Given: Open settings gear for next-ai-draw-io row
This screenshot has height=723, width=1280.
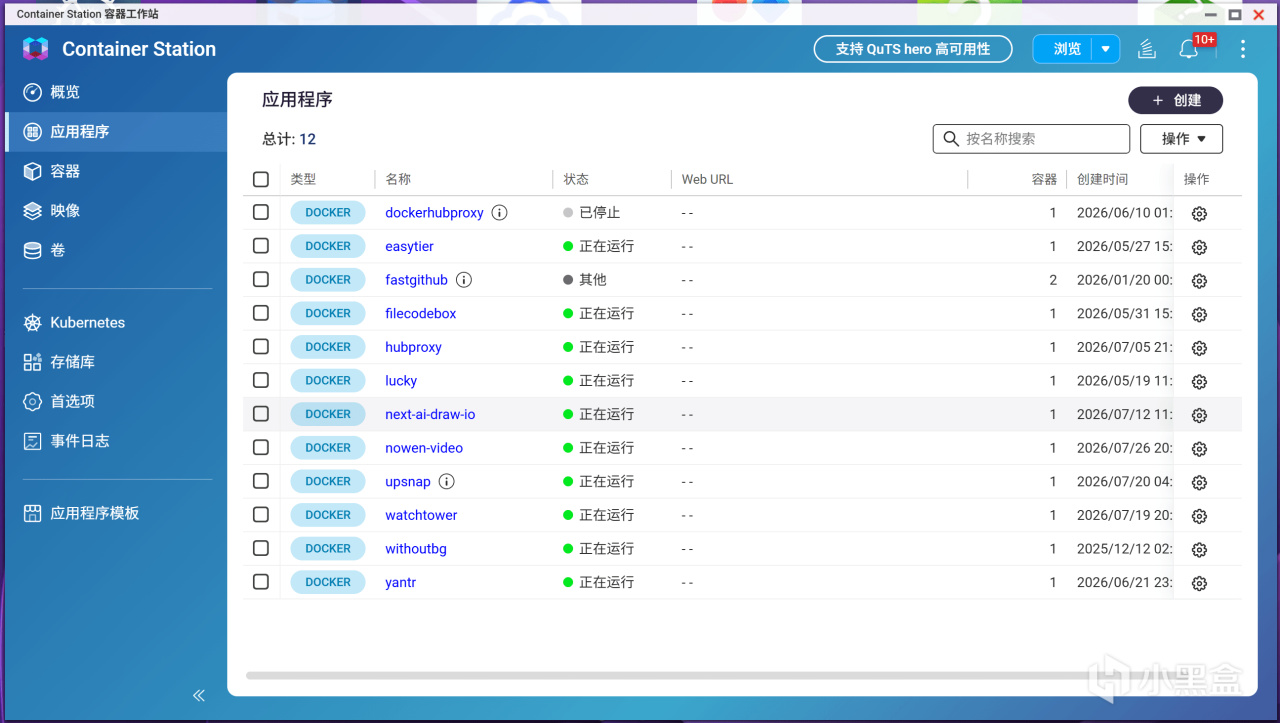Looking at the screenshot, I should (x=1199, y=415).
